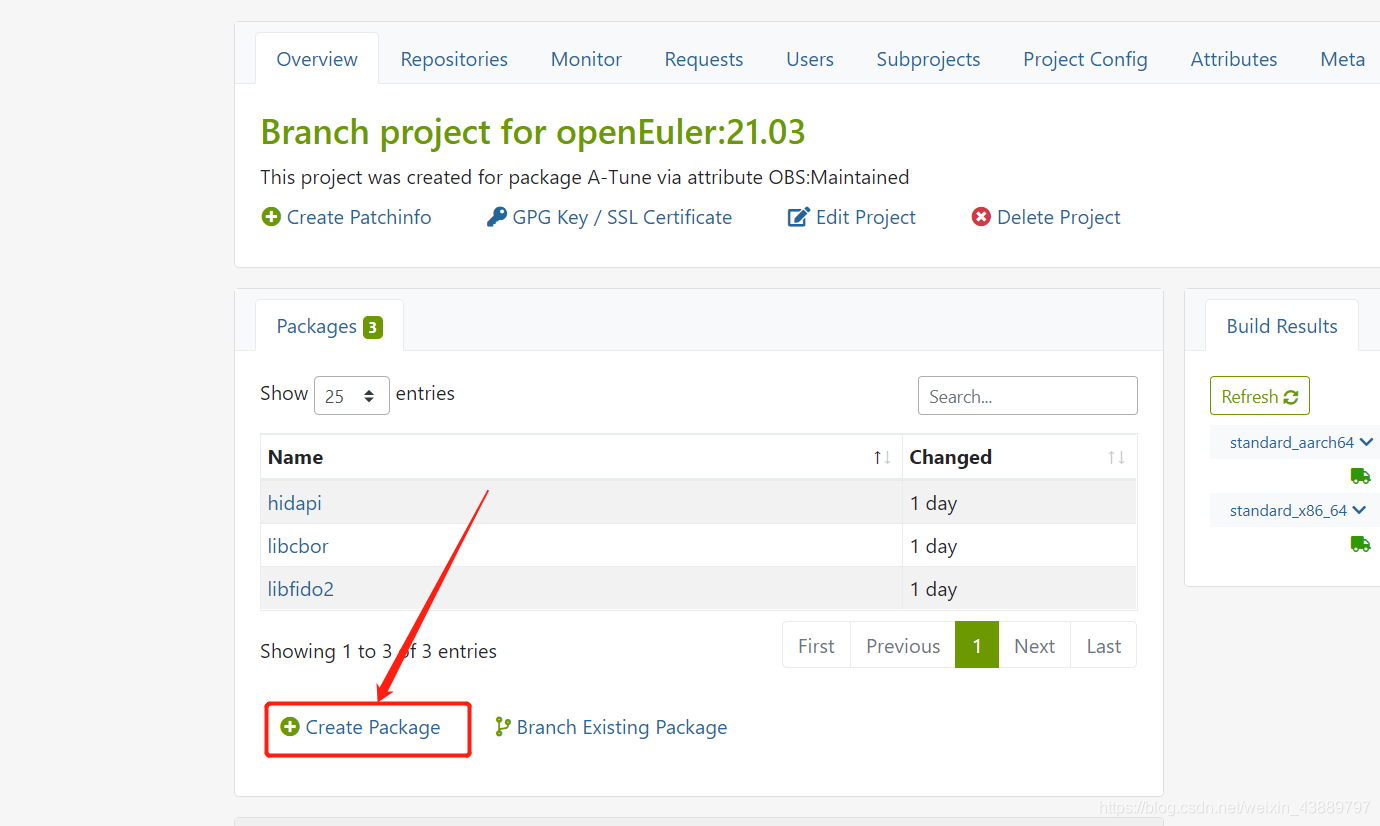Click the GPG Key / SSL Certificate key icon
This screenshot has height=826, width=1380.
(x=497, y=216)
